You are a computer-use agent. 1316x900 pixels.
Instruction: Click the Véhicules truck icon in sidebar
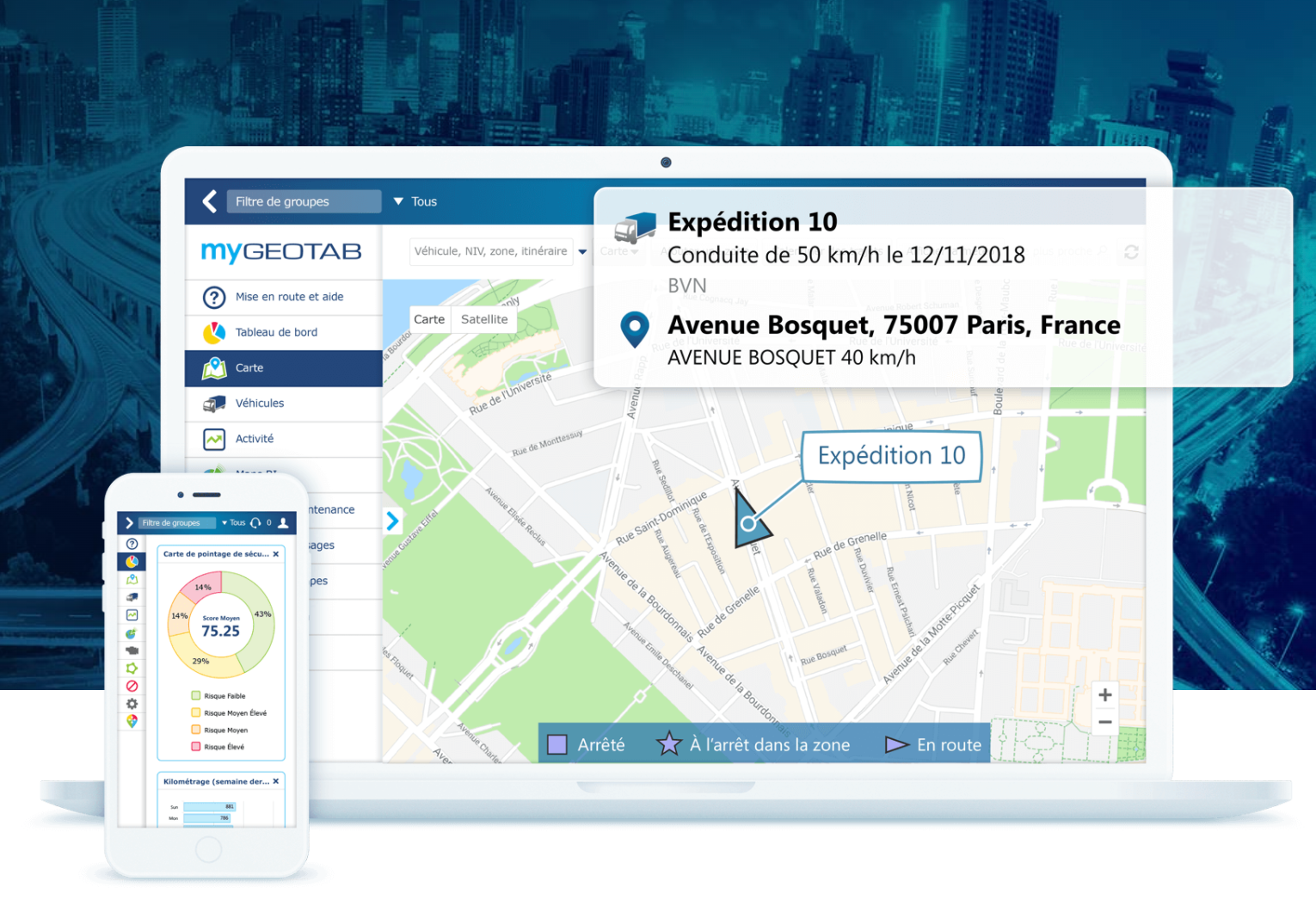(214, 404)
